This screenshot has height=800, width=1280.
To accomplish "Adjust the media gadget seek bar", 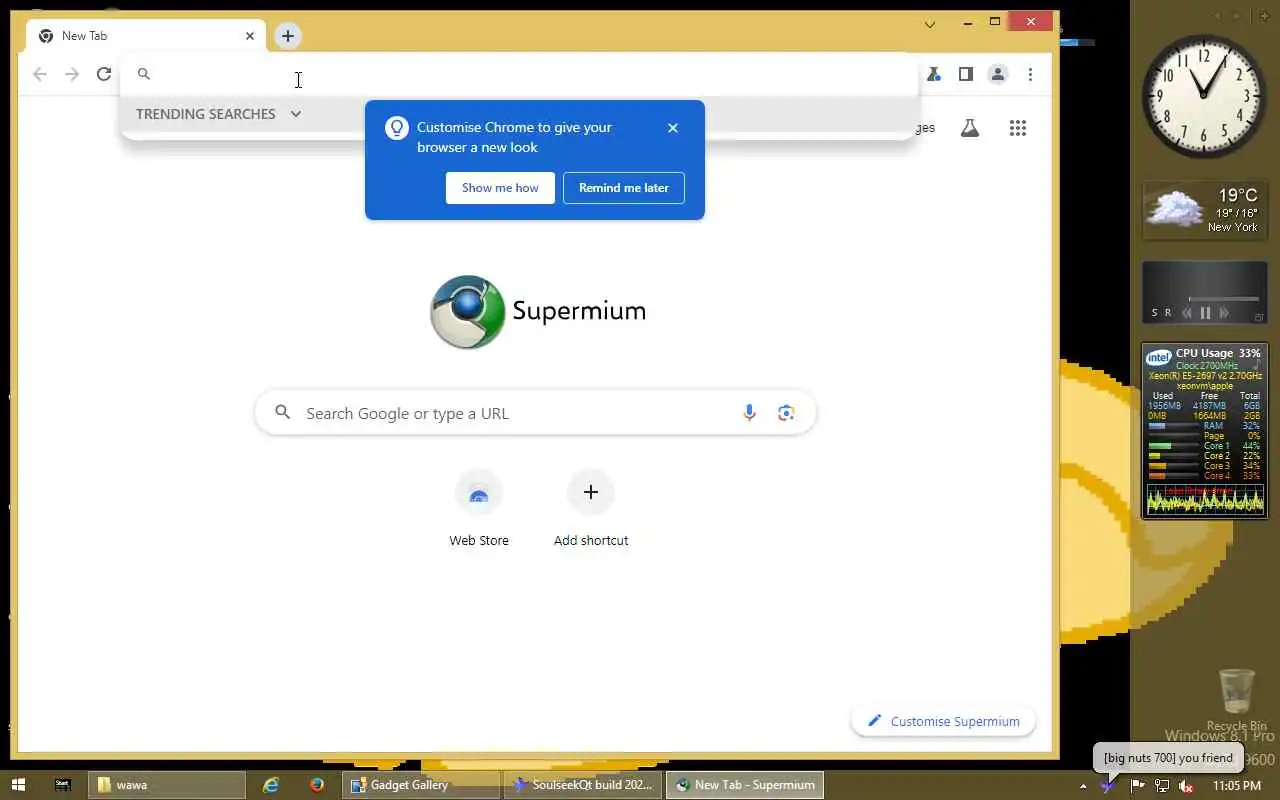I will tap(1223, 299).
